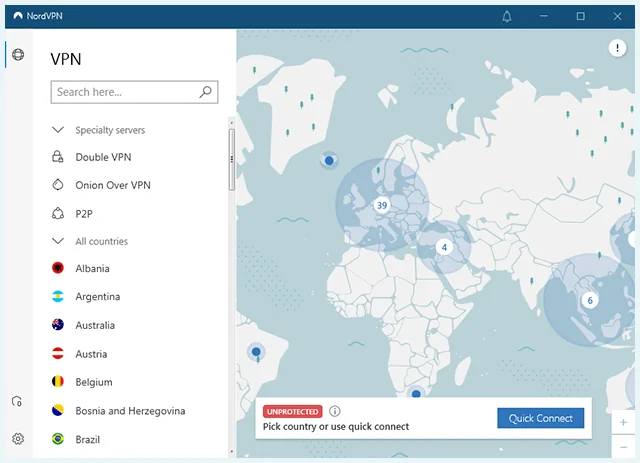Viewport: 640px width, 463px height.
Task: Select Belgium in the country list
Action: pyautogui.click(x=94, y=382)
